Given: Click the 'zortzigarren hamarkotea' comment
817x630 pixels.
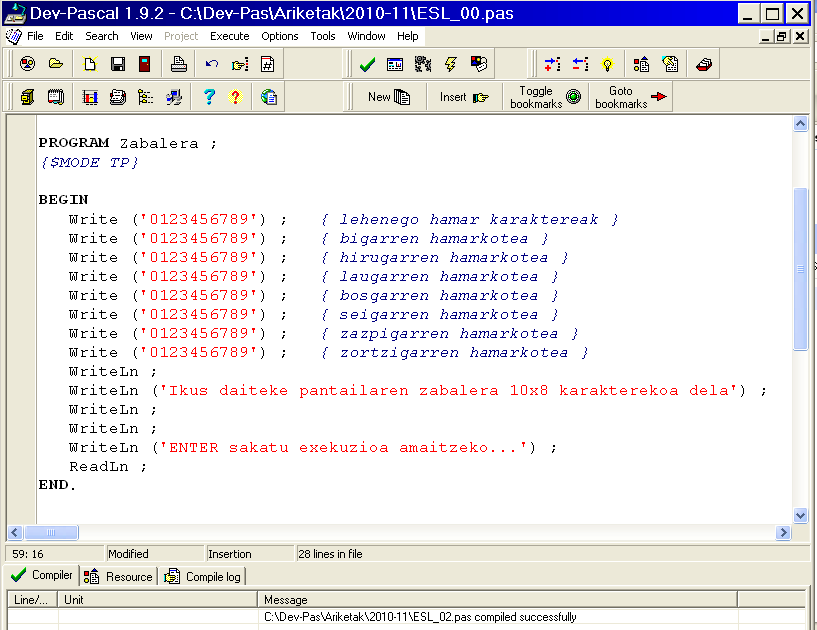Looking at the screenshot, I should [454, 353].
